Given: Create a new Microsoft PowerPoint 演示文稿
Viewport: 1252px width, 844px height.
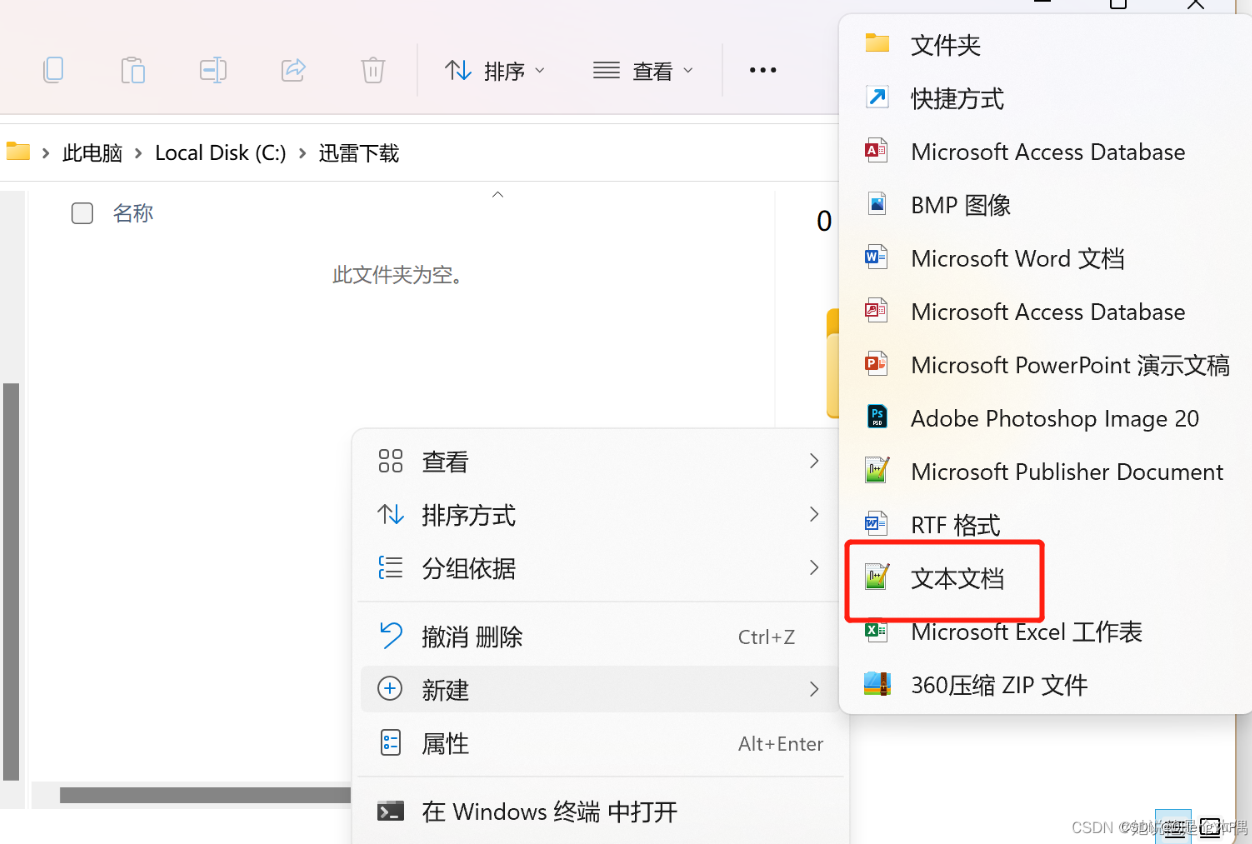Looking at the screenshot, I should click(x=1044, y=365).
